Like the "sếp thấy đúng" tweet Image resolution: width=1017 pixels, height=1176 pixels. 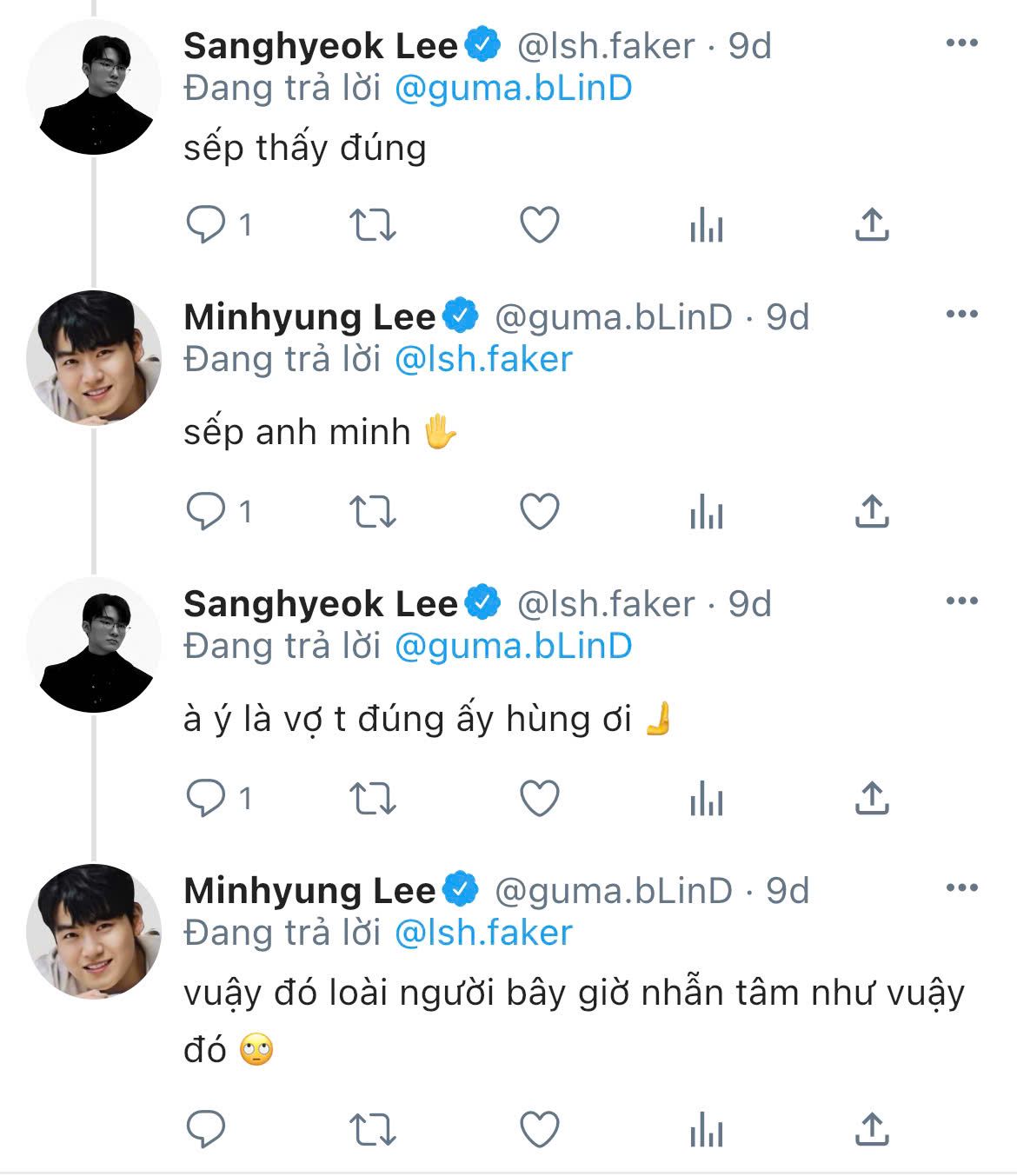(x=539, y=225)
